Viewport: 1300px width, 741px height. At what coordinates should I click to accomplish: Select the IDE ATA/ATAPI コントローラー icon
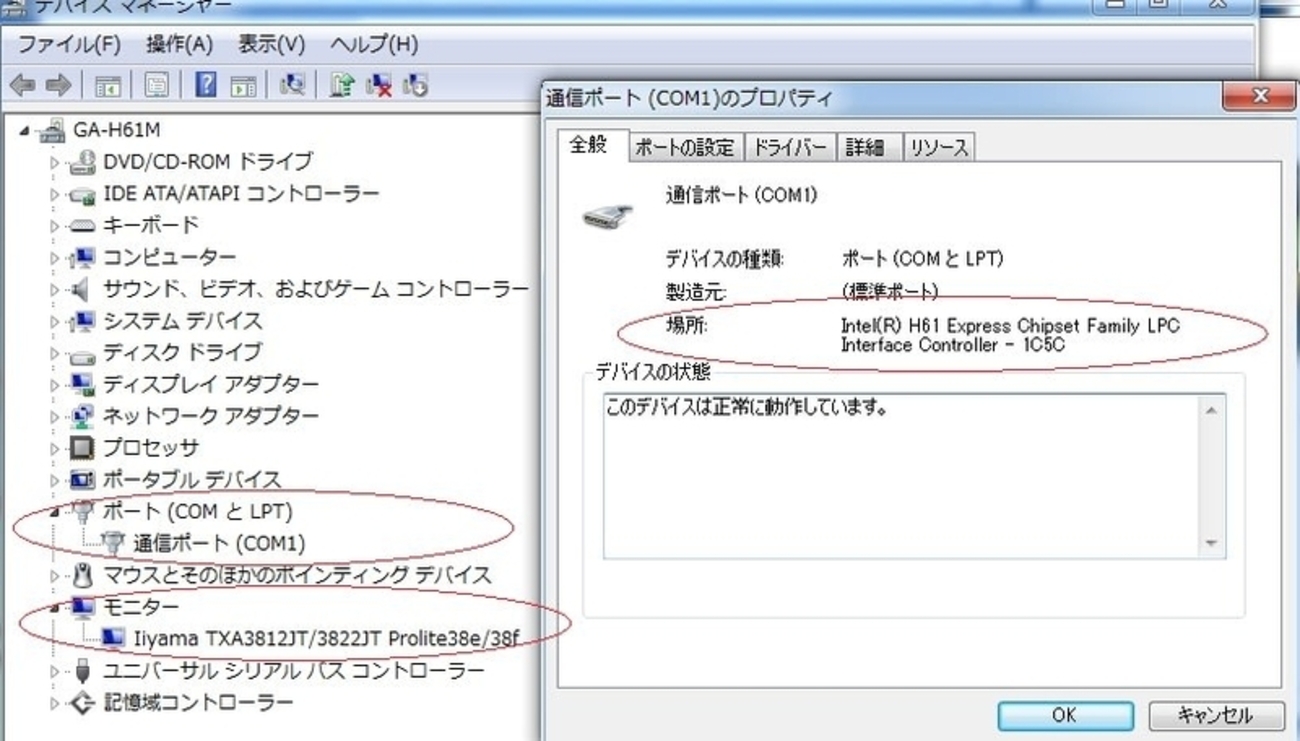click(83, 194)
